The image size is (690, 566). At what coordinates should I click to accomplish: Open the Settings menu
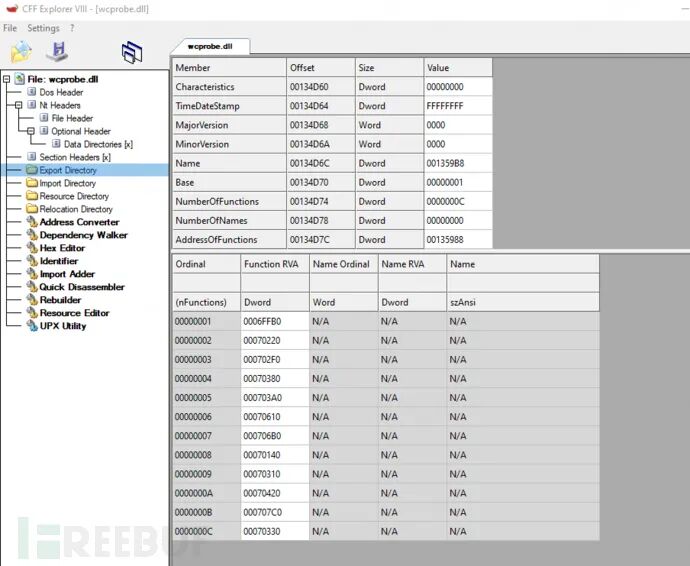tap(43, 28)
